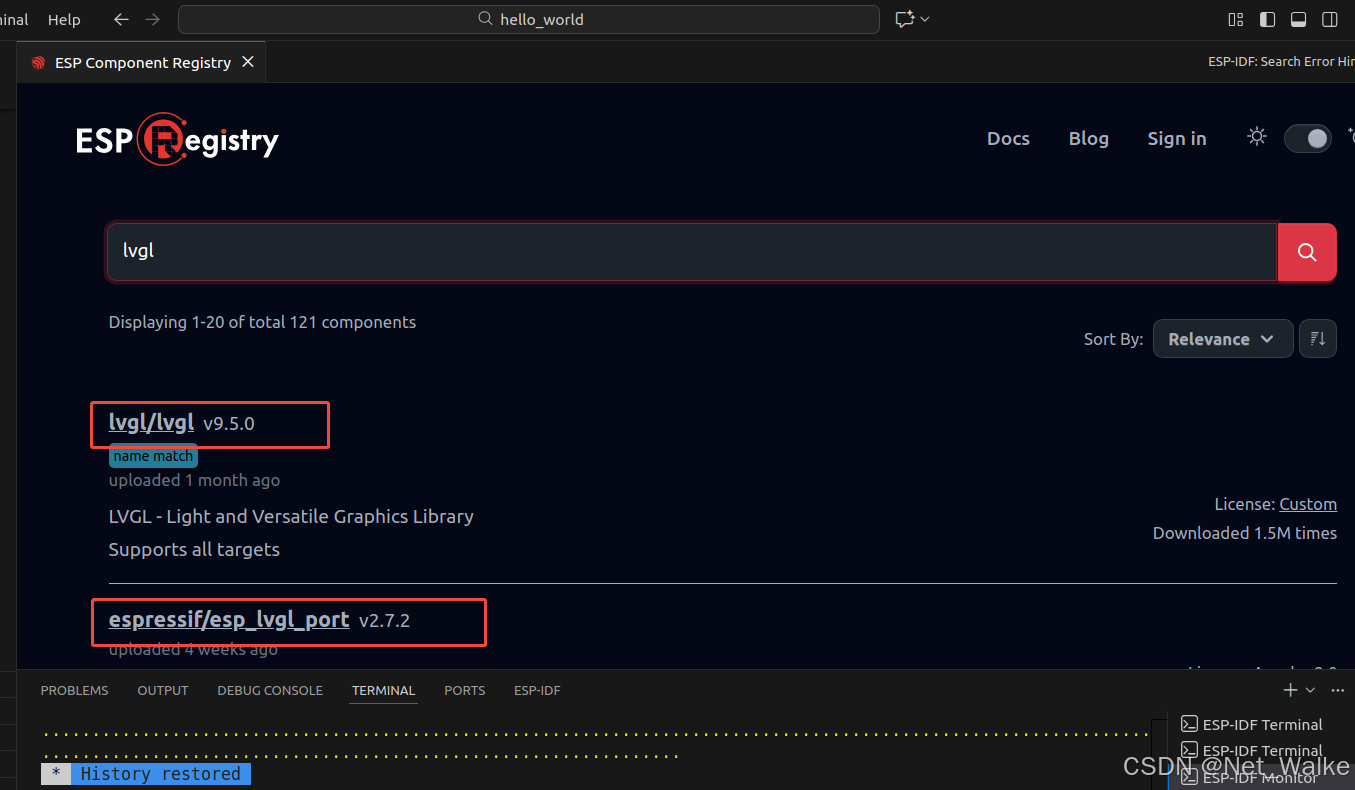Image resolution: width=1355 pixels, height=790 pixels.
Task: Open the Customize Layout icon
Action: tap(1236, 19)
